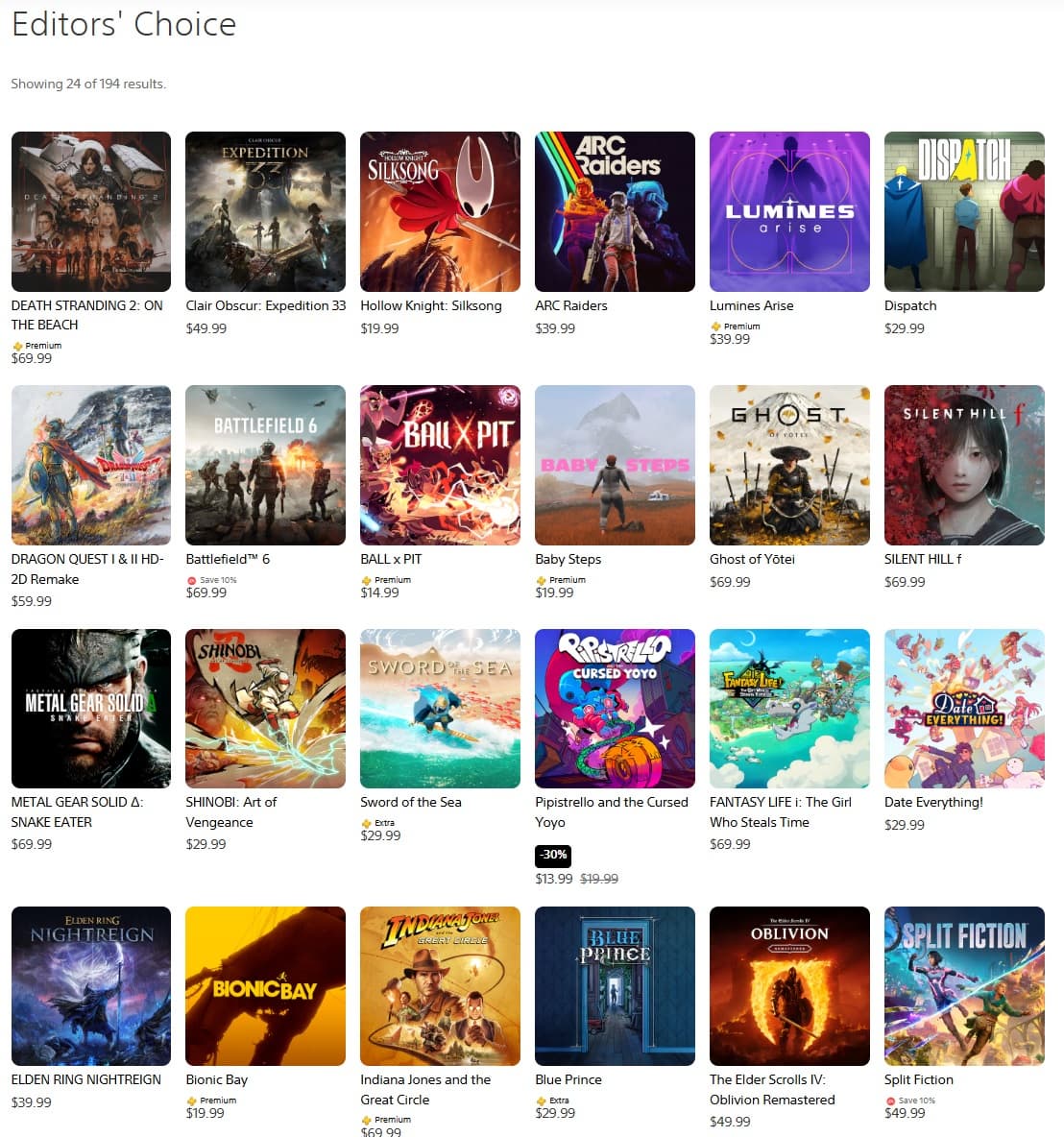Select the Date Everything! cover art
Viewport: 1064px width, 1137px height.
coord(965,709)
